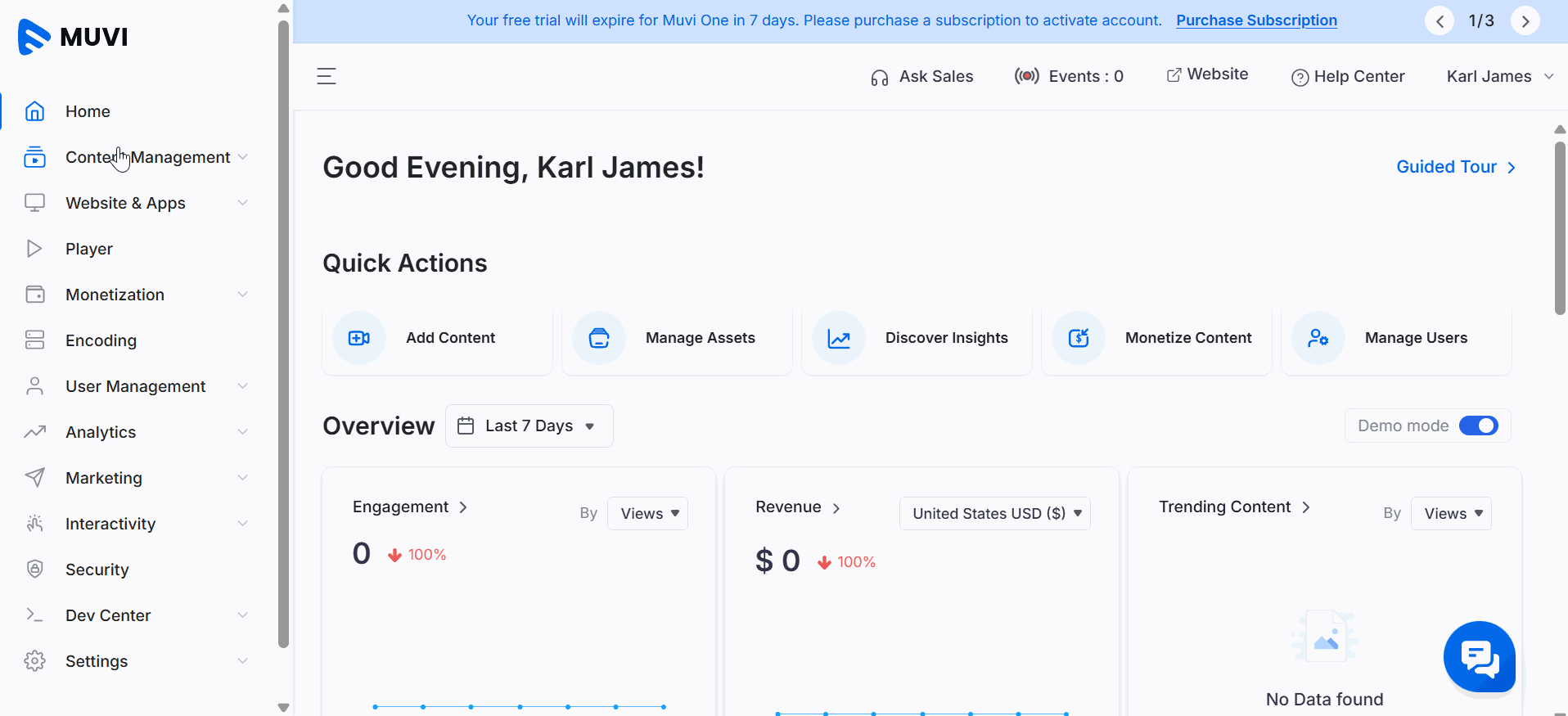
Task: Open the live chat bubble icon
Action: point(1480,656)
